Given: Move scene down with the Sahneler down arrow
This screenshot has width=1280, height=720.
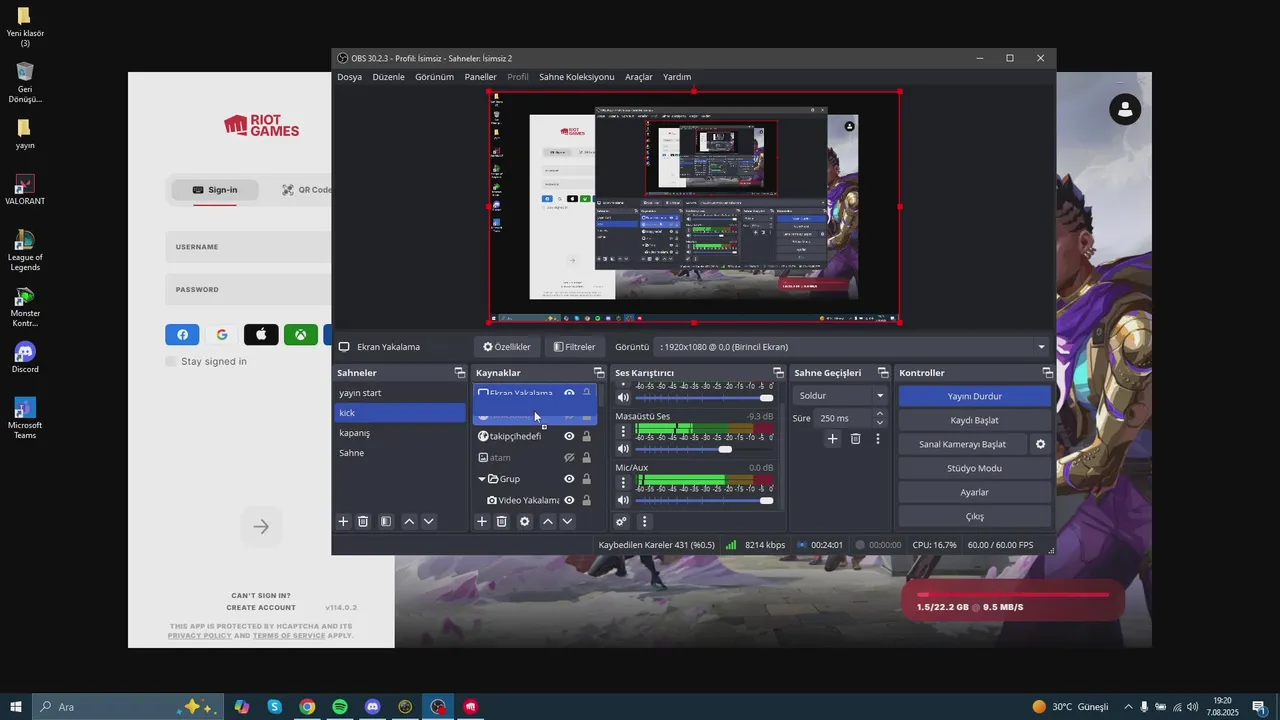Looking at the screenshot, I should point(429,521).
